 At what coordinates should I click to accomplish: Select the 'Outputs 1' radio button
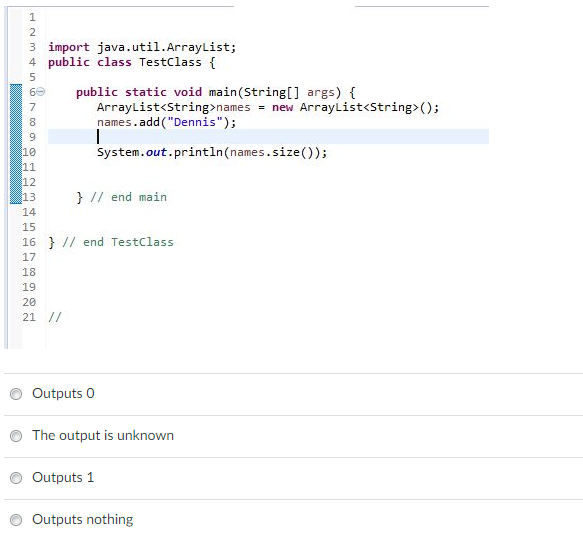[x=16, y=478]
